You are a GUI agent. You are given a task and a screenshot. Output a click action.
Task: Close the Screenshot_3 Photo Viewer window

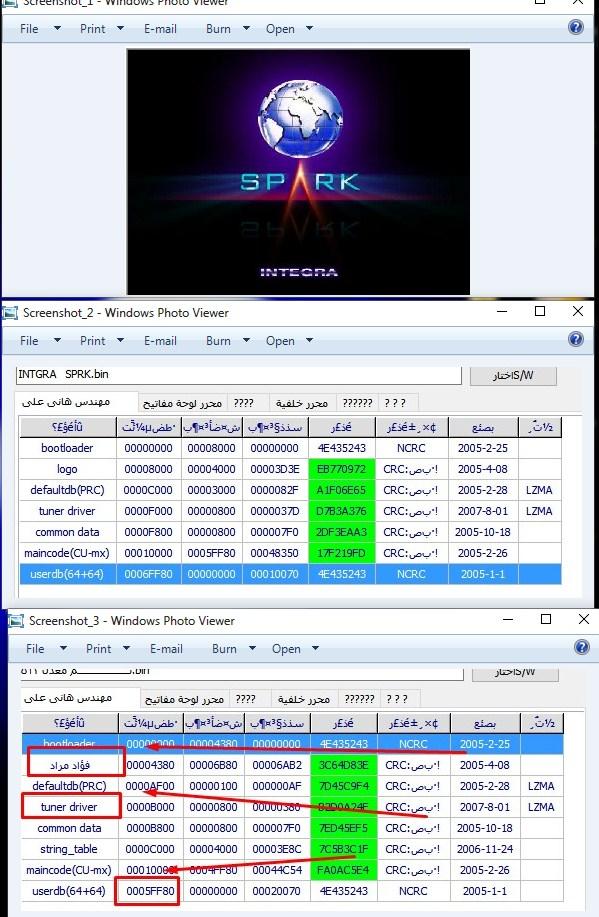pos(583,619)
